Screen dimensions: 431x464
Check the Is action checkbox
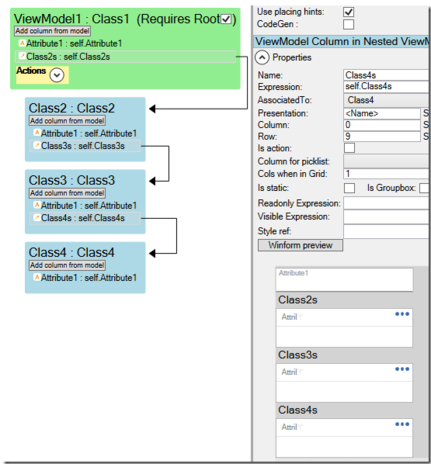tap(349, 148)
